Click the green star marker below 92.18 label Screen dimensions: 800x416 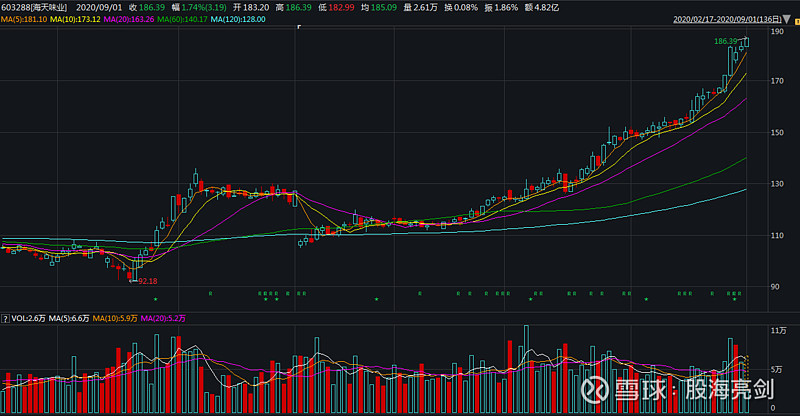(156, 299)
